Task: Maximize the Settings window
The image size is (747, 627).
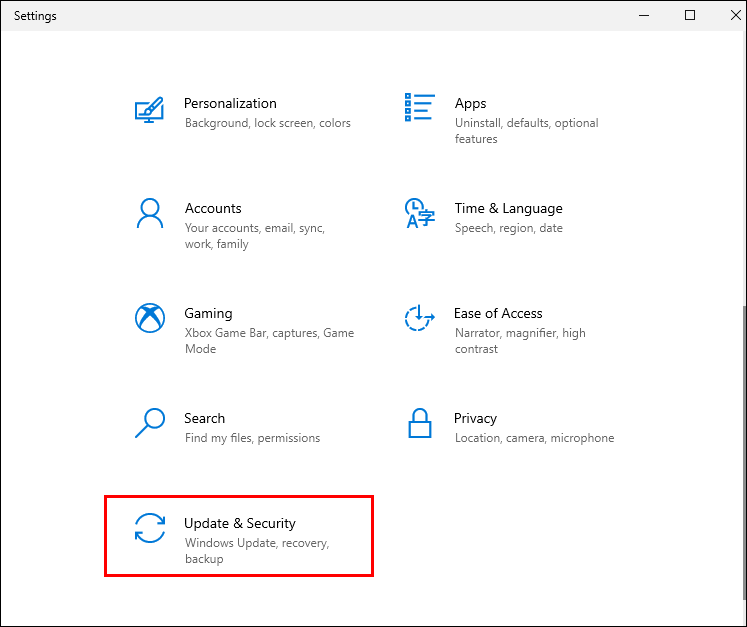Action: pyautogui.click(x=690, y=15)
